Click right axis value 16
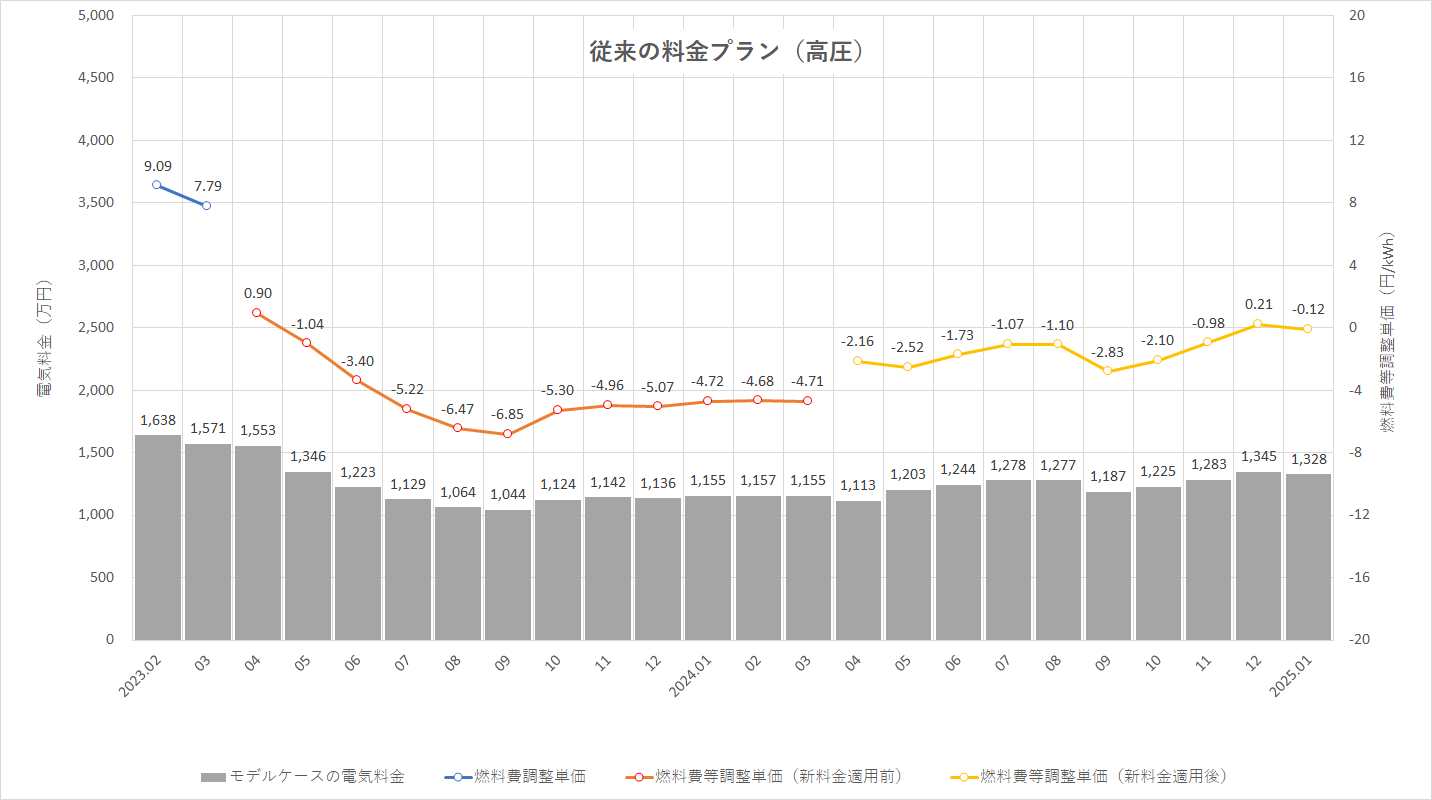The height and width of the screenshot is (800, 1432). pyautogui.click(x=1357, y=78)
